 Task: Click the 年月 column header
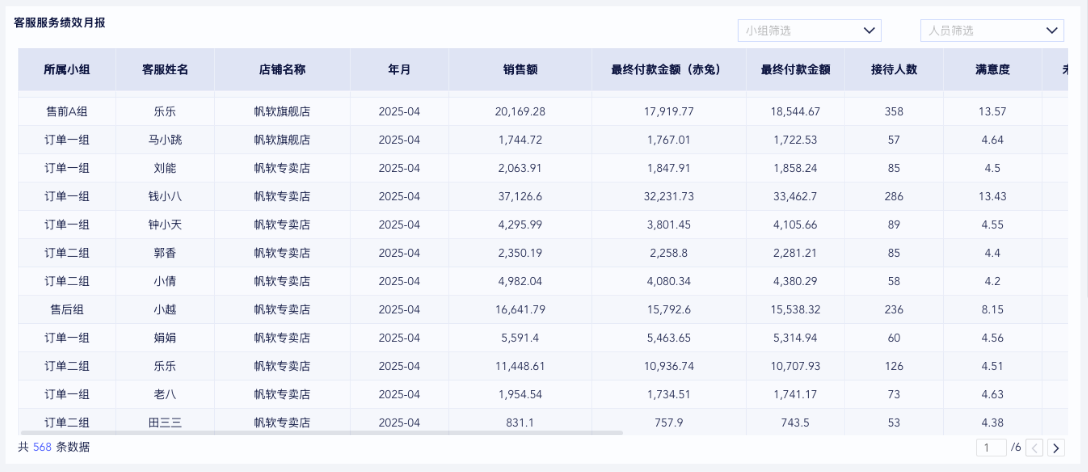[399, 70]
